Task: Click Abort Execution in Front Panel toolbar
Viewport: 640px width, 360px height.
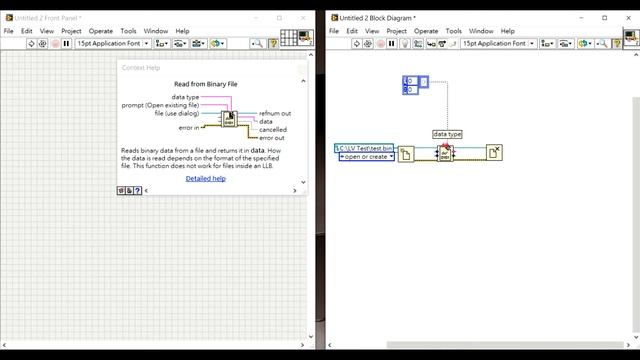Action: tap(56, 43)
